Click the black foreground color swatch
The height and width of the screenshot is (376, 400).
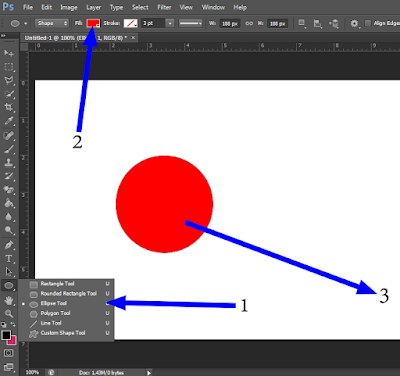6,335
